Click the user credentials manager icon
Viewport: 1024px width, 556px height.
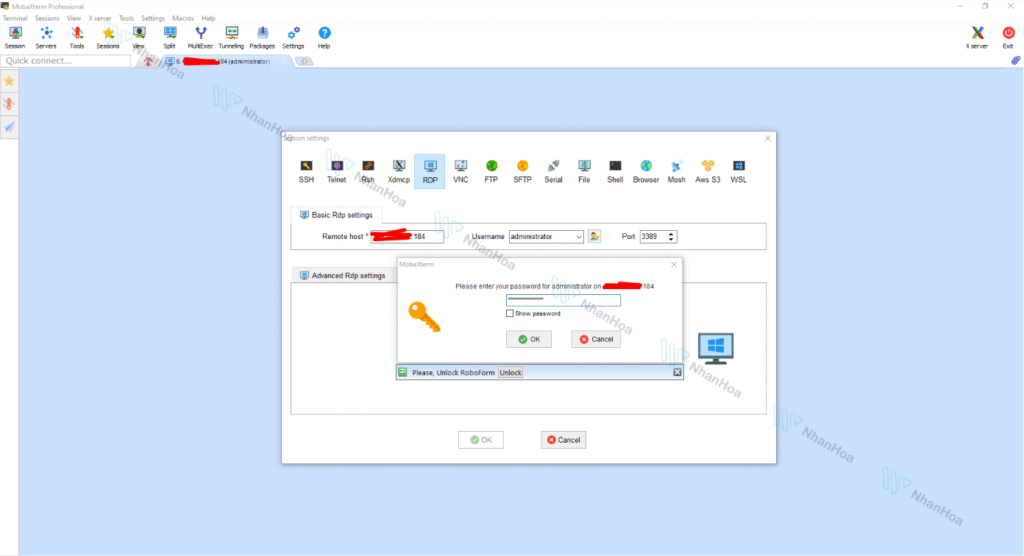tap(594, 236)
